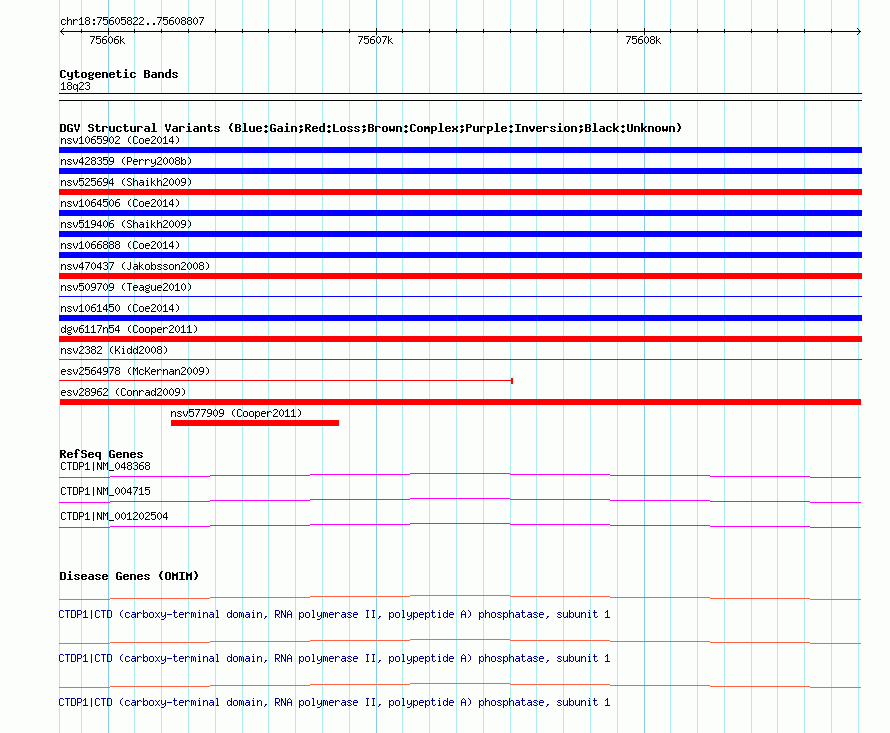
Task: Open the Disease Genes (OMIM) heading
Action: [x=129, y=576]
